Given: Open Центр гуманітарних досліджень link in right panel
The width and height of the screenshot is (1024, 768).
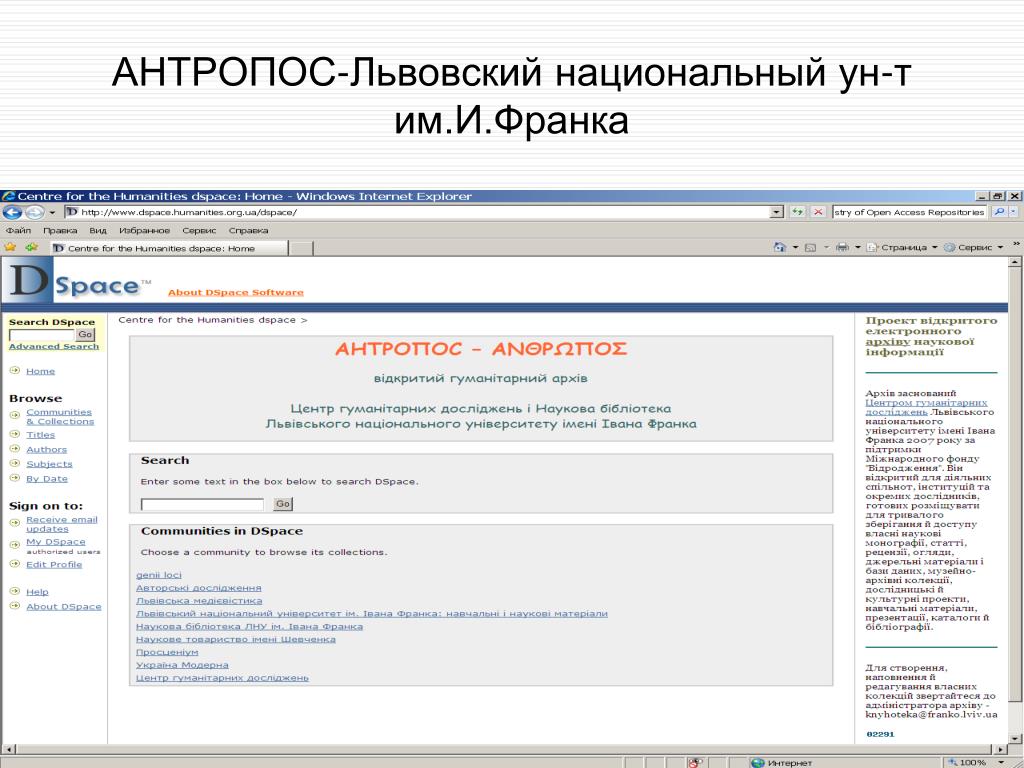Looking at the screenshot, I should (926, 408).
